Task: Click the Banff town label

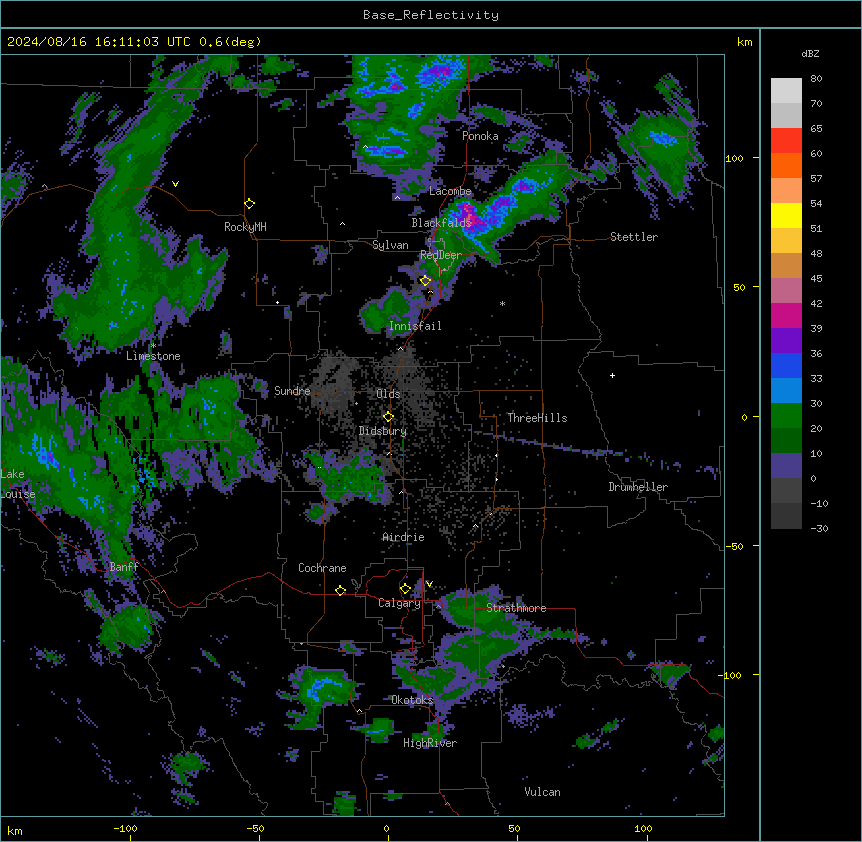Action: [x=124, y=567]
